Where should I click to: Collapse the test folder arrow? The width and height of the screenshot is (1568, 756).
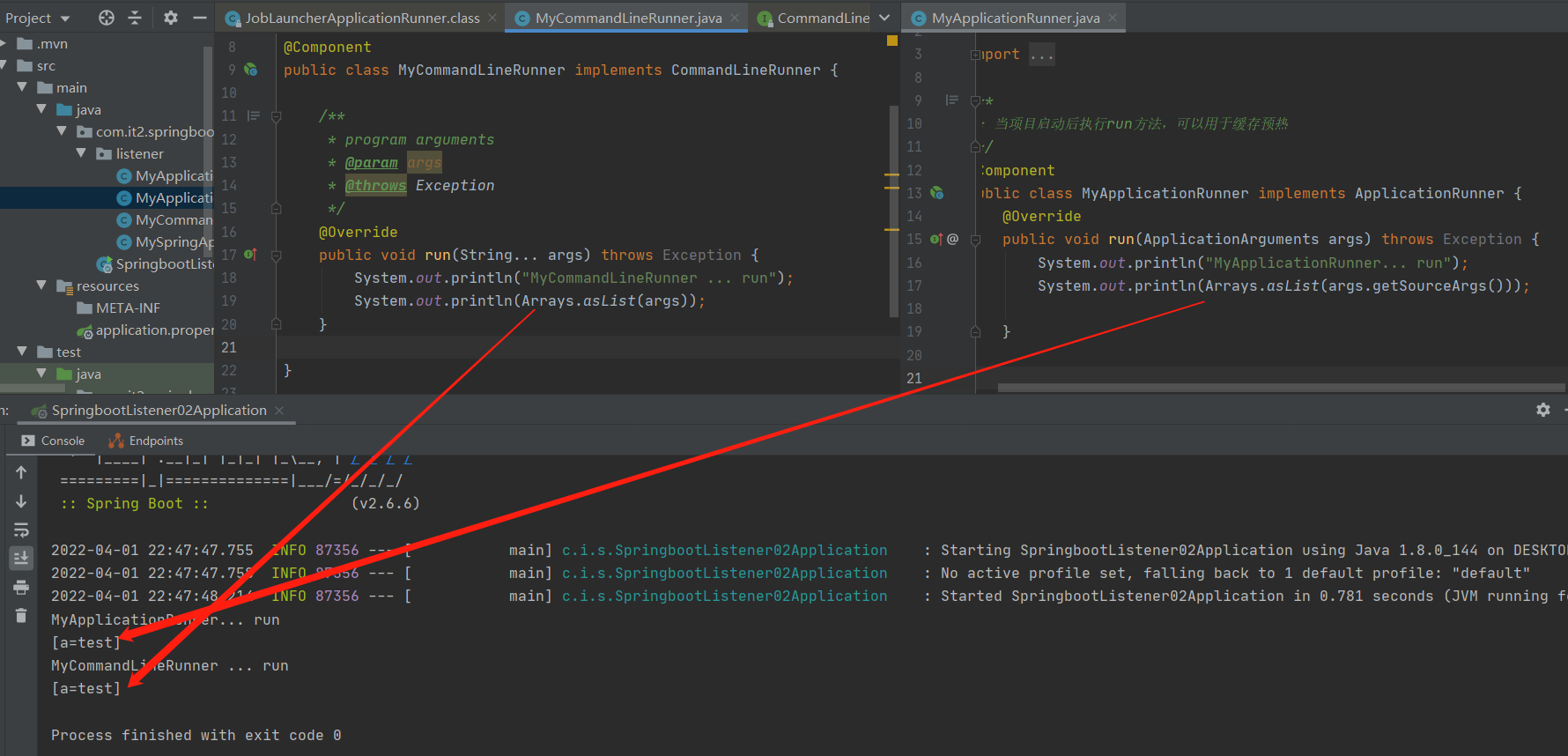(x=22, y=352)
